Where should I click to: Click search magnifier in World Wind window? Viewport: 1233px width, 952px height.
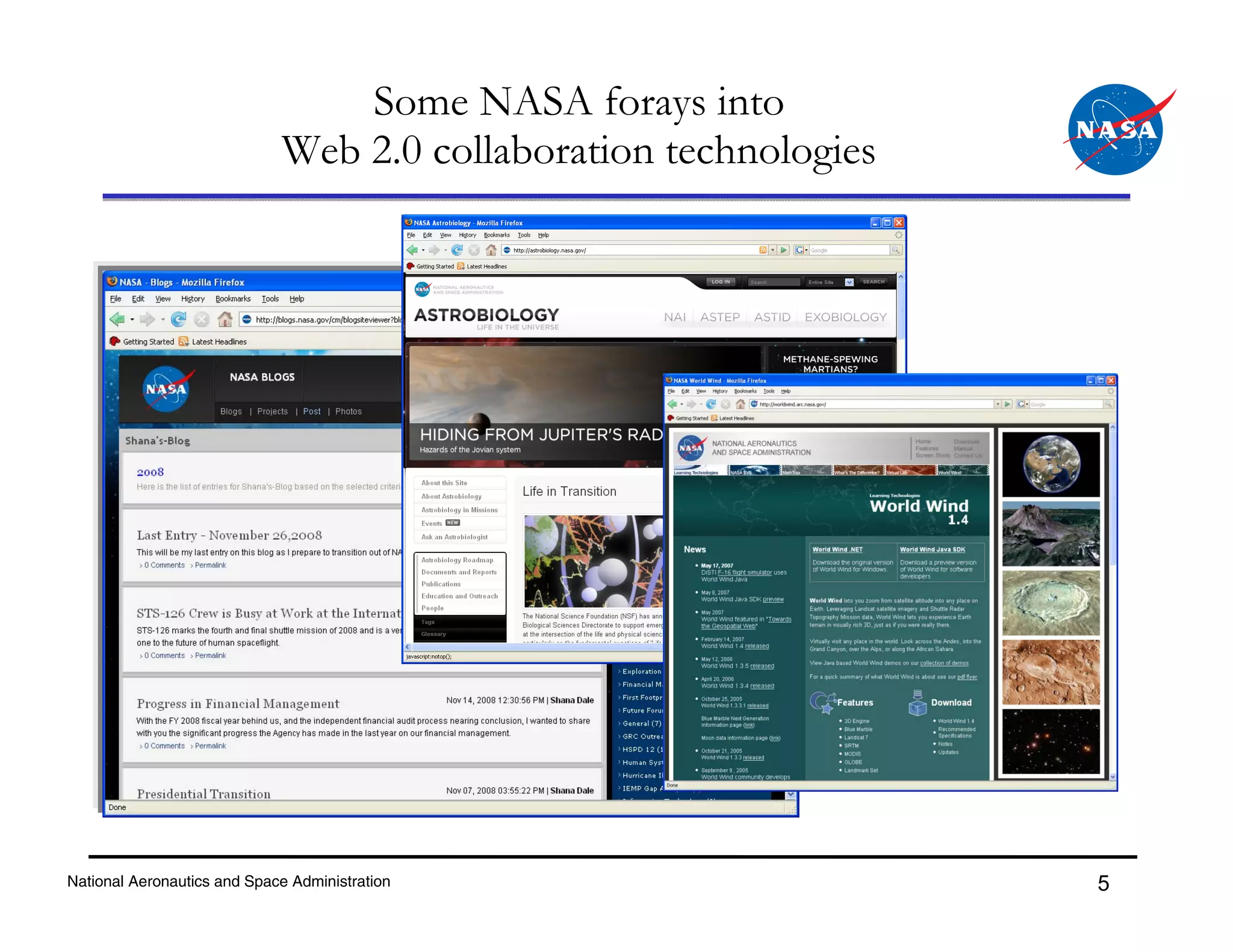pos(1108,404)
